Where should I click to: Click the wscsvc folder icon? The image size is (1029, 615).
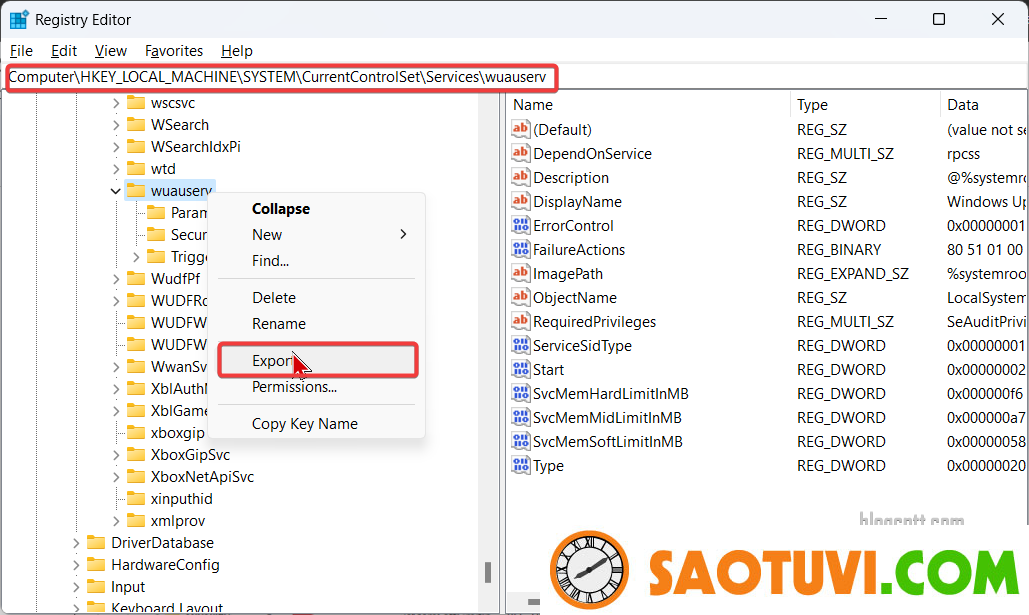click(x=136, y=102)
